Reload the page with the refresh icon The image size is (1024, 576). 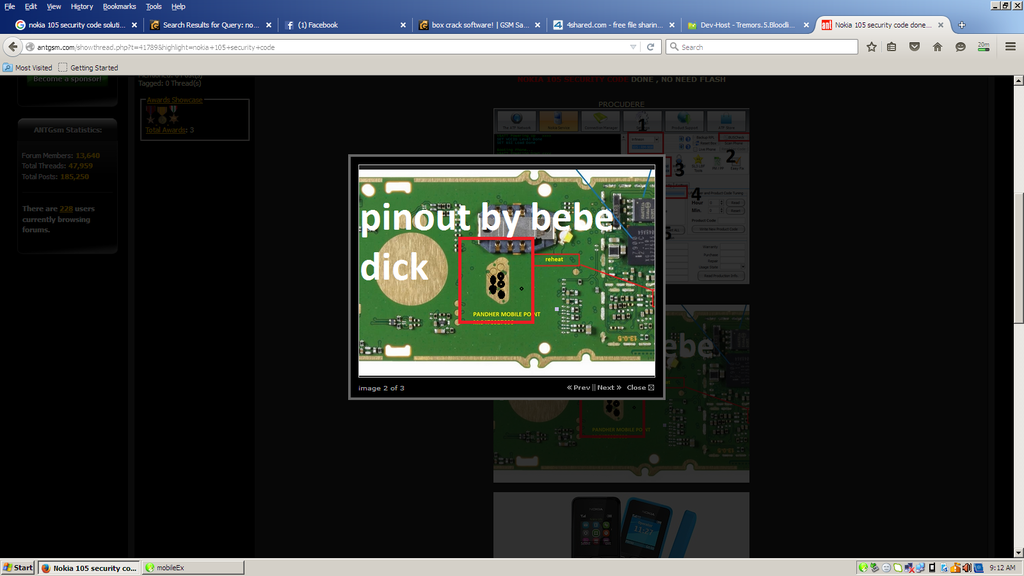[651, 46]
